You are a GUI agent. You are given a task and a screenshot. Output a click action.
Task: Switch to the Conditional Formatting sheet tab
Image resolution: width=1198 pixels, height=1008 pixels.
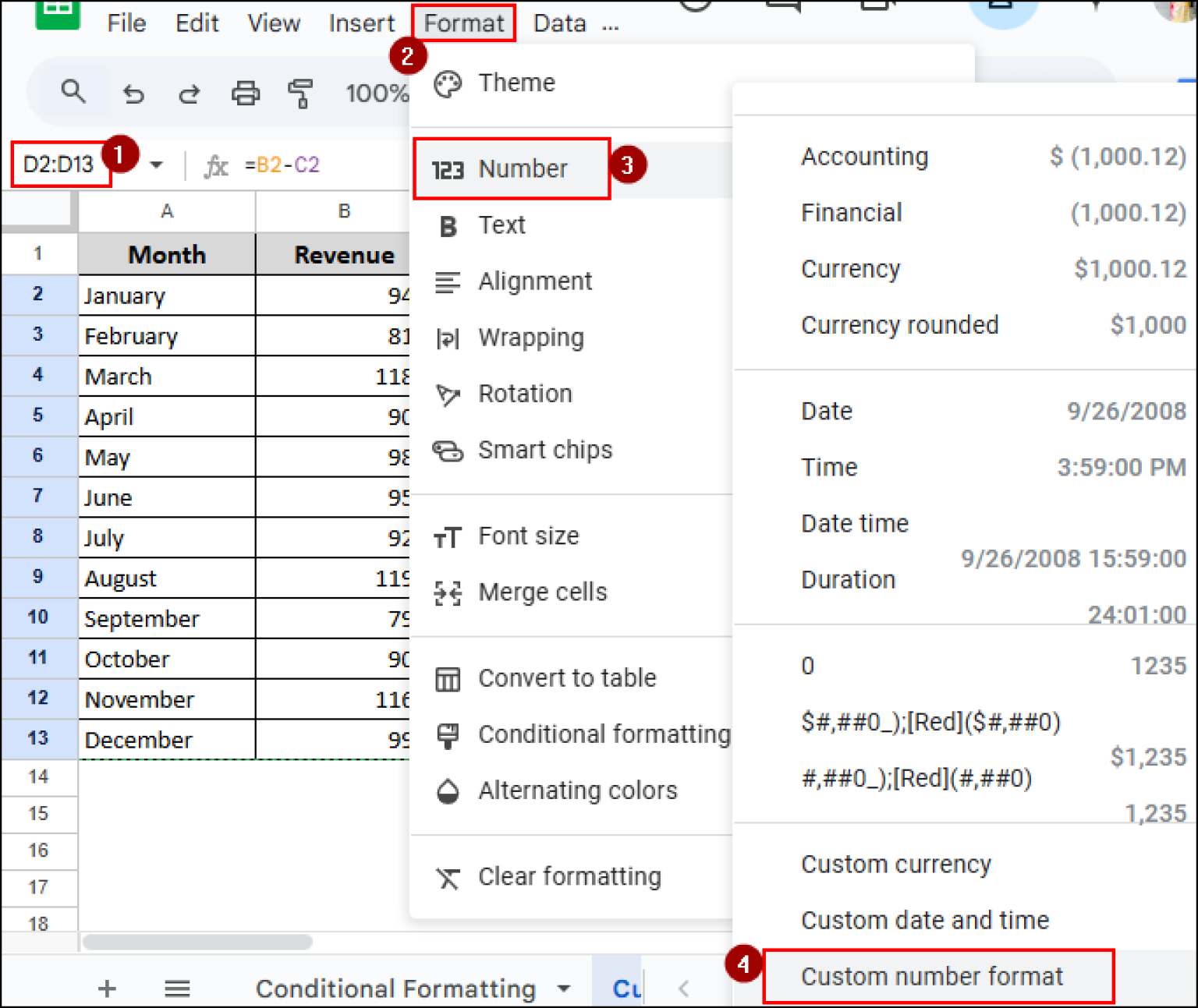(x=396, y=988)
